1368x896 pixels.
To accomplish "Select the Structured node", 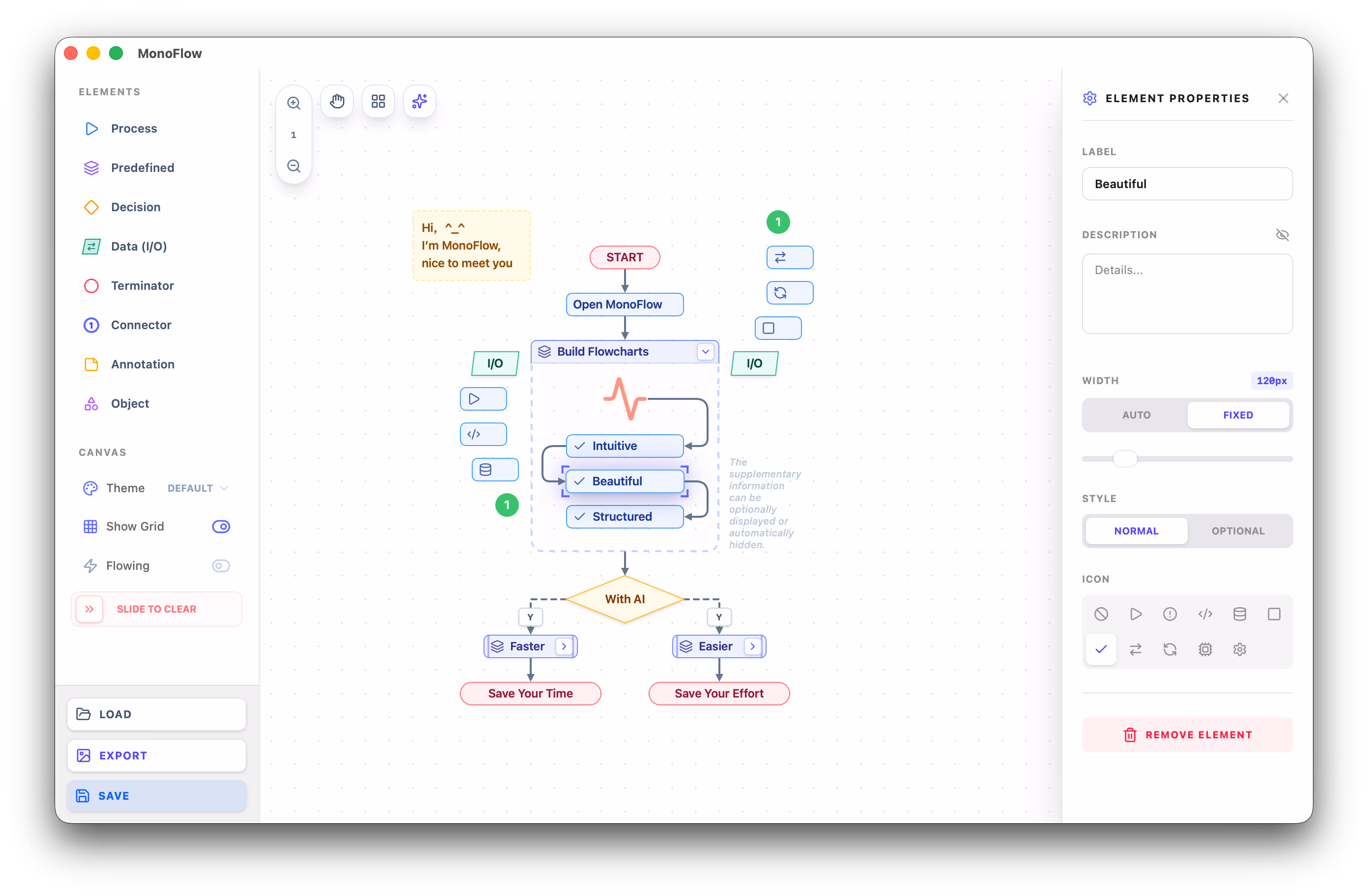I will [x=625, y=517].
